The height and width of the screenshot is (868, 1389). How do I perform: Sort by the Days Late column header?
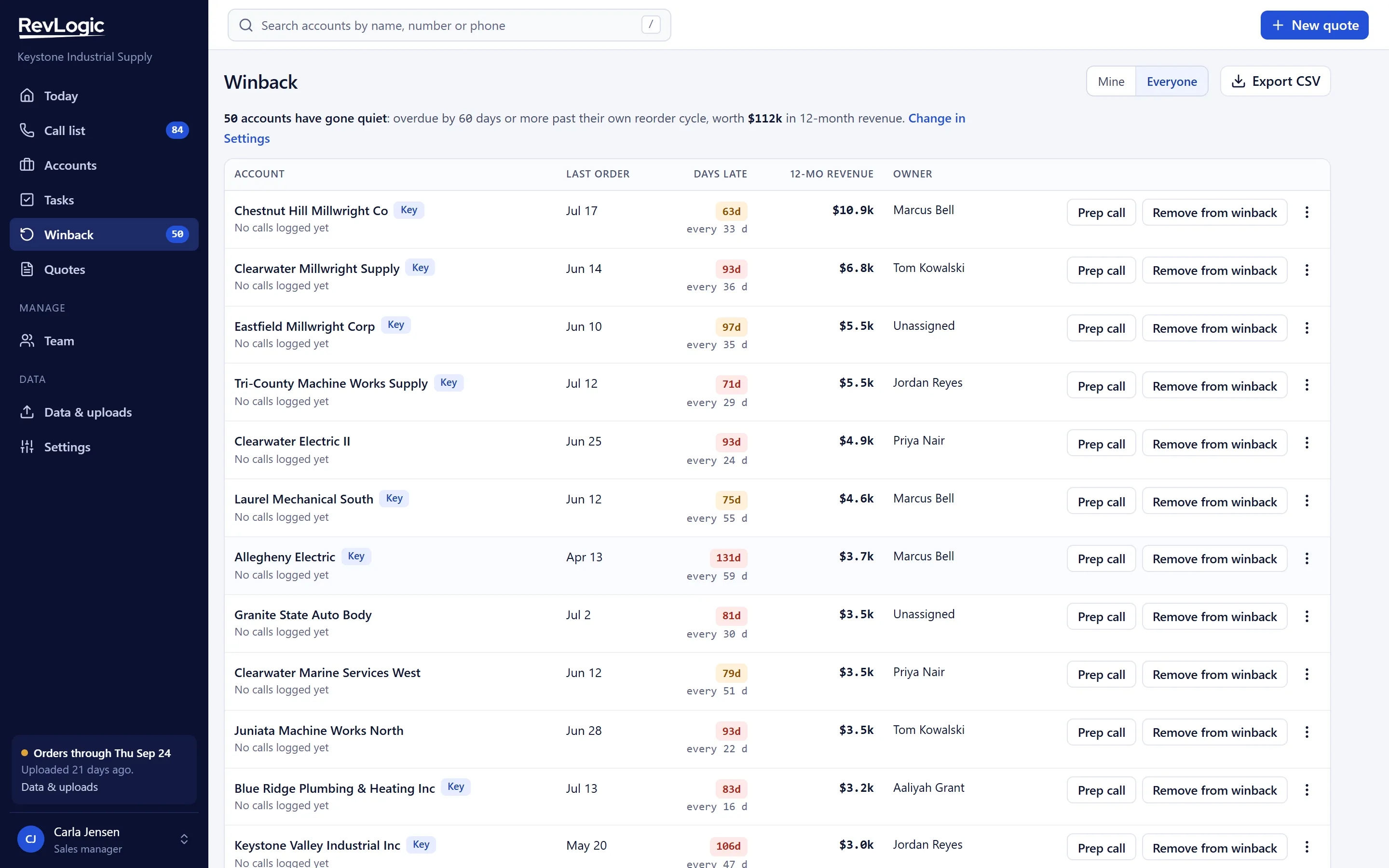tap(720, 174)
